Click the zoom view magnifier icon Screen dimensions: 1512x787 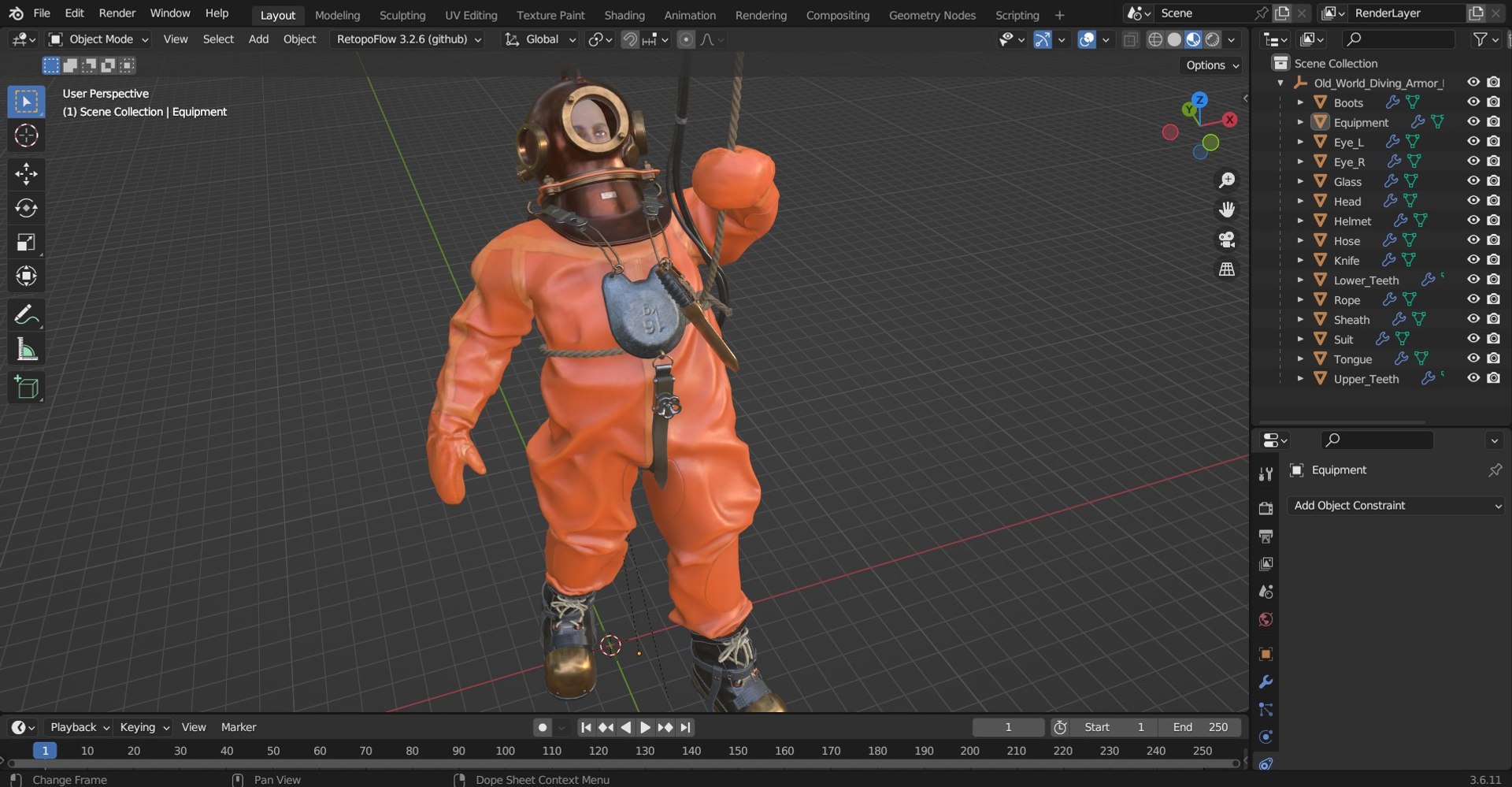click(x=1227, y=180)
